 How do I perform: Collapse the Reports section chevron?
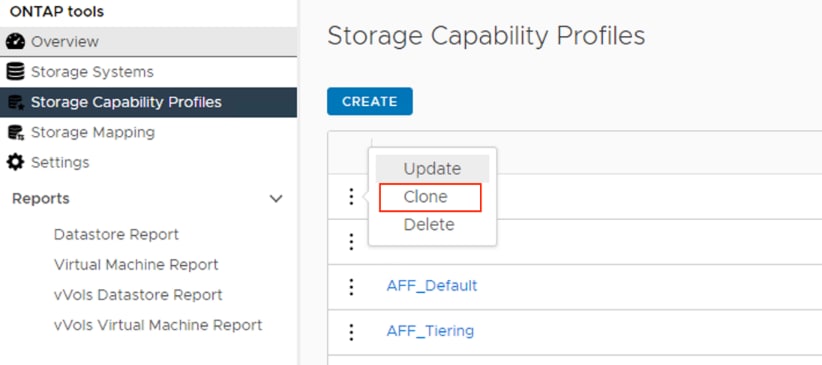pyautogui.click(x=276, y=199)
